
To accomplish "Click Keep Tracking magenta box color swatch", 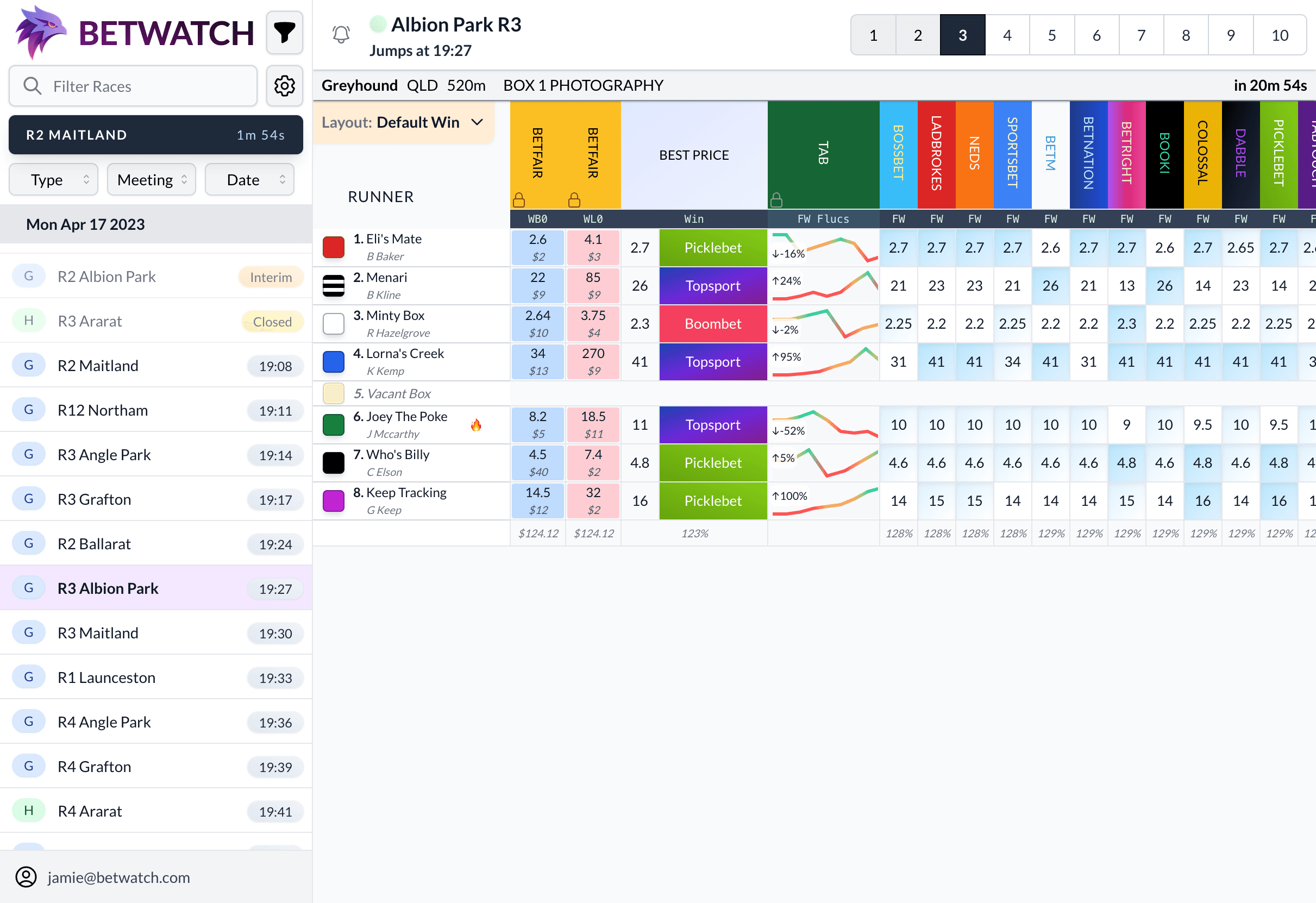I will (334, 501).
